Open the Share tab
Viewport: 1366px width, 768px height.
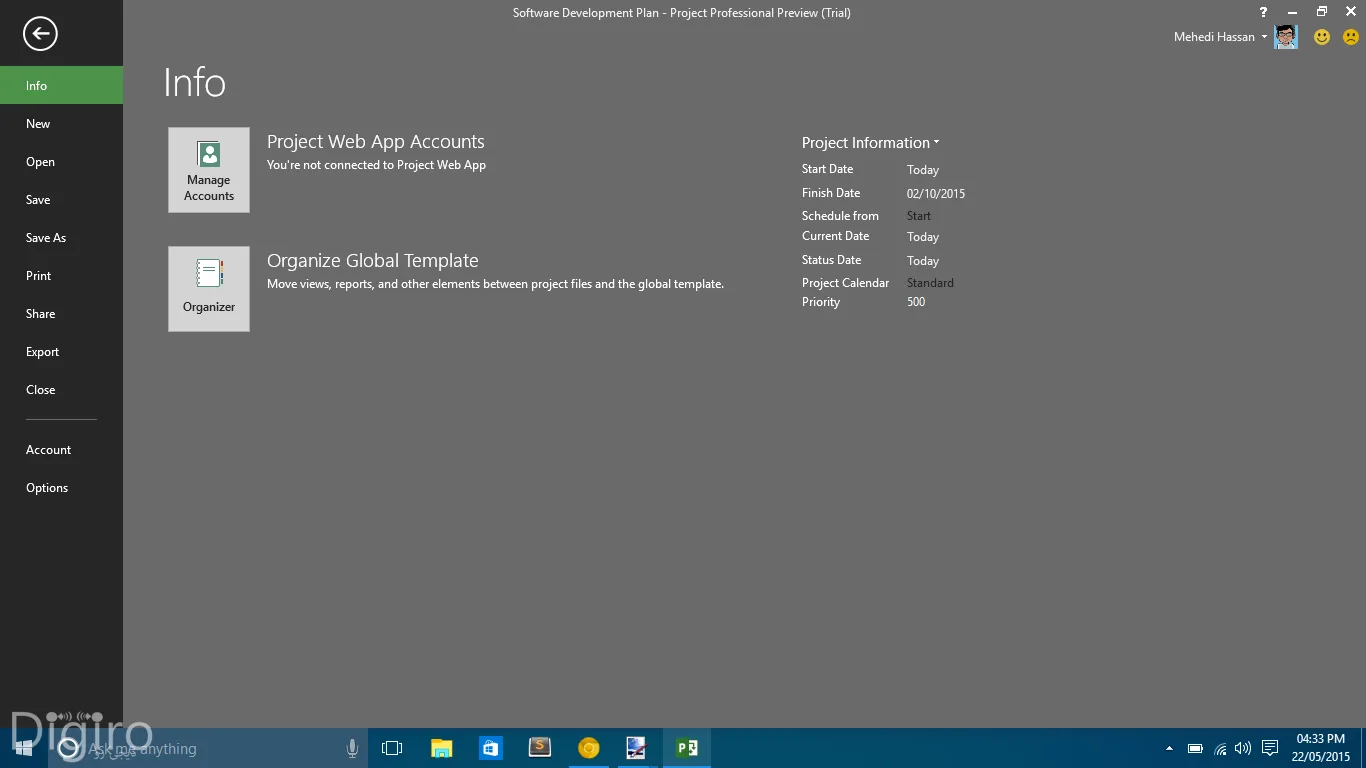click(61, 314)
